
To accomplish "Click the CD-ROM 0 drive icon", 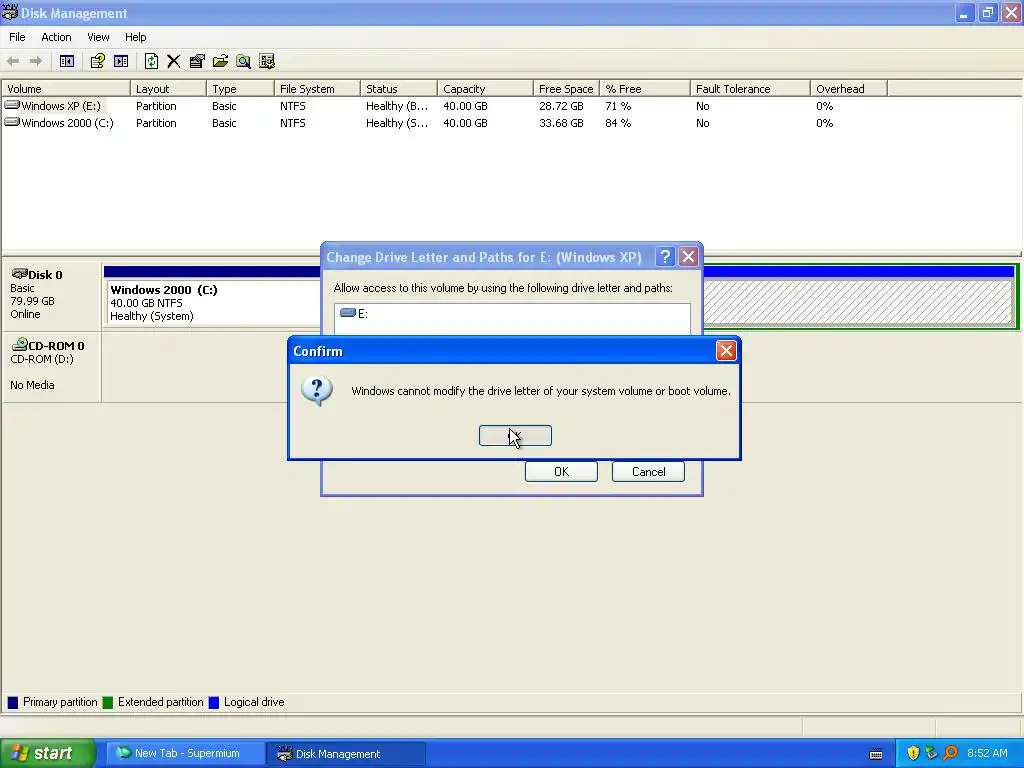I will tap(20, 344).
